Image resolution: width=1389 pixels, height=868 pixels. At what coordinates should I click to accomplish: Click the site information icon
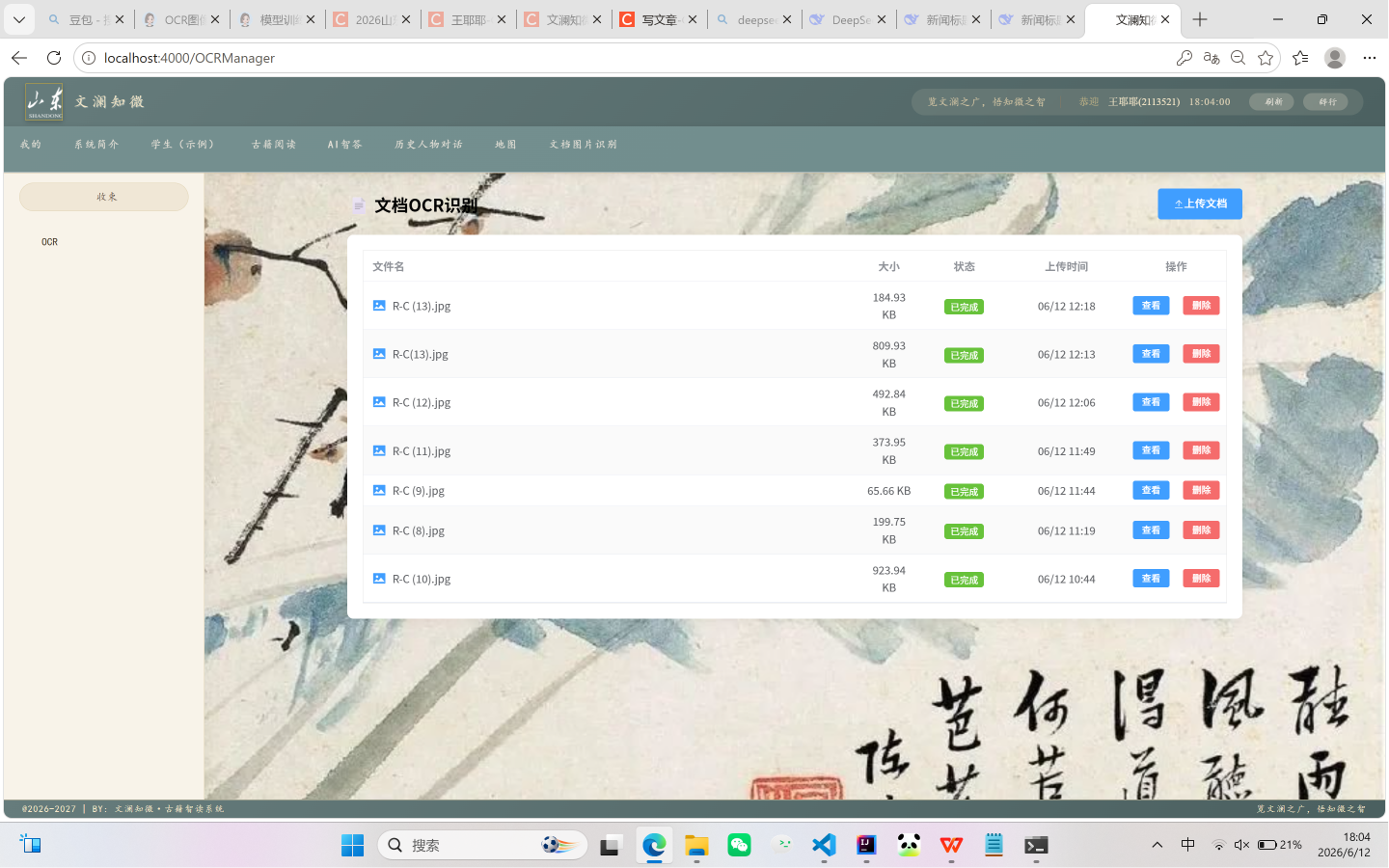(89, 58)
